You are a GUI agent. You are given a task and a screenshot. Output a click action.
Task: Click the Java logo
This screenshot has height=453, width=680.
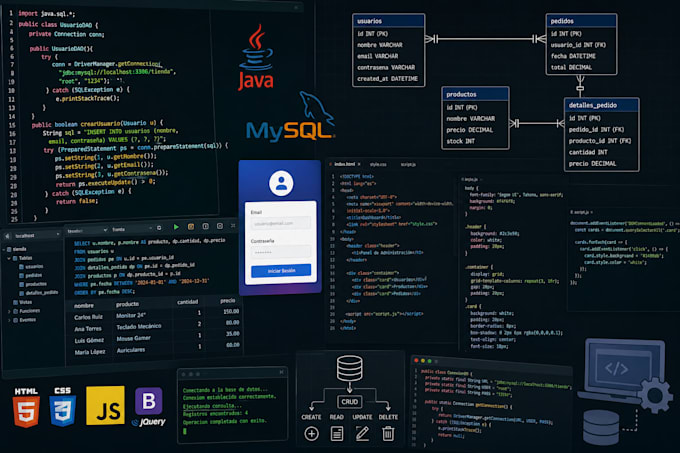click(256, 57)
